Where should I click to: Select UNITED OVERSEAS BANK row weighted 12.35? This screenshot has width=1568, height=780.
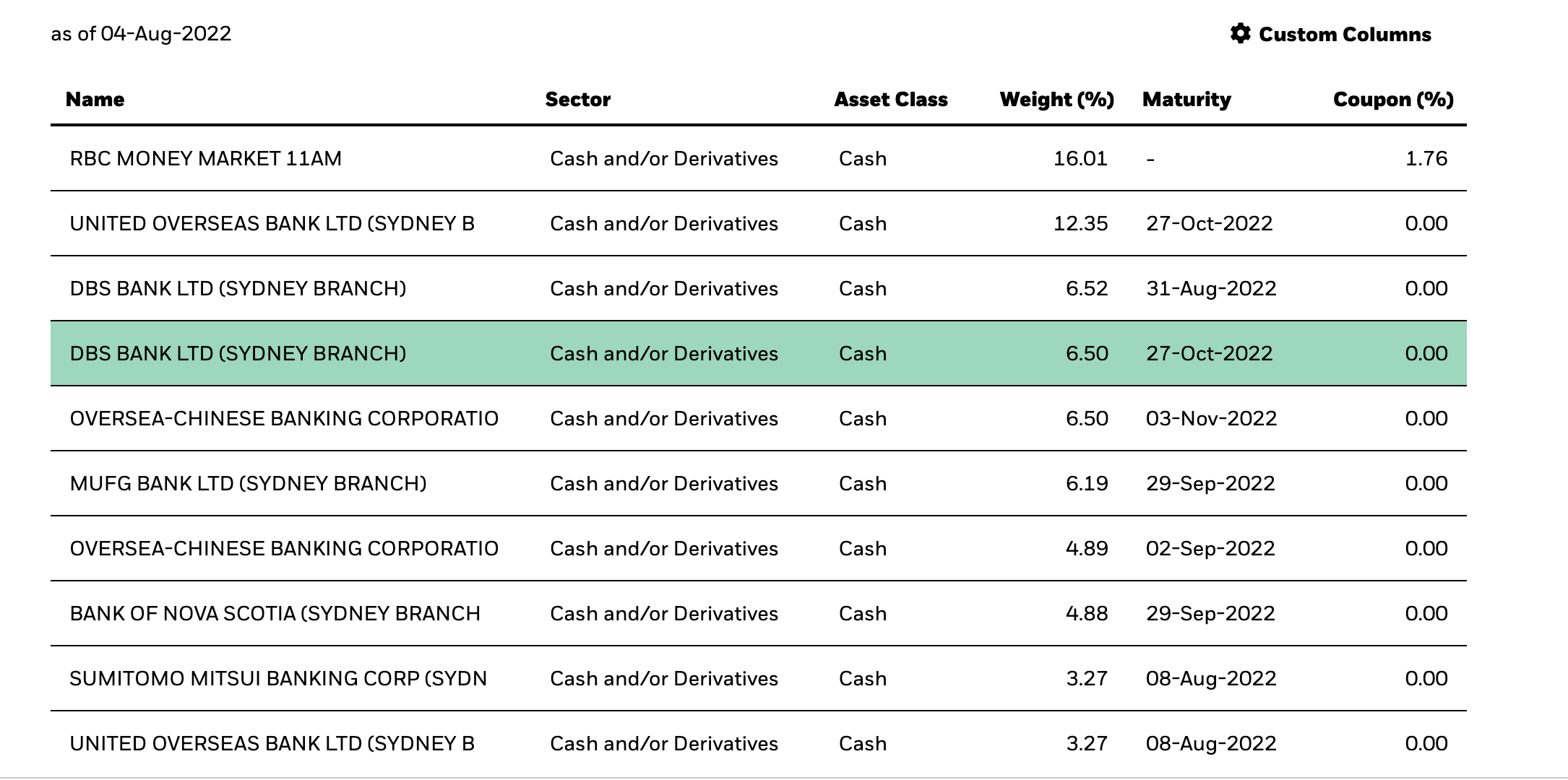pyautogui.click(x=759, y=224)
